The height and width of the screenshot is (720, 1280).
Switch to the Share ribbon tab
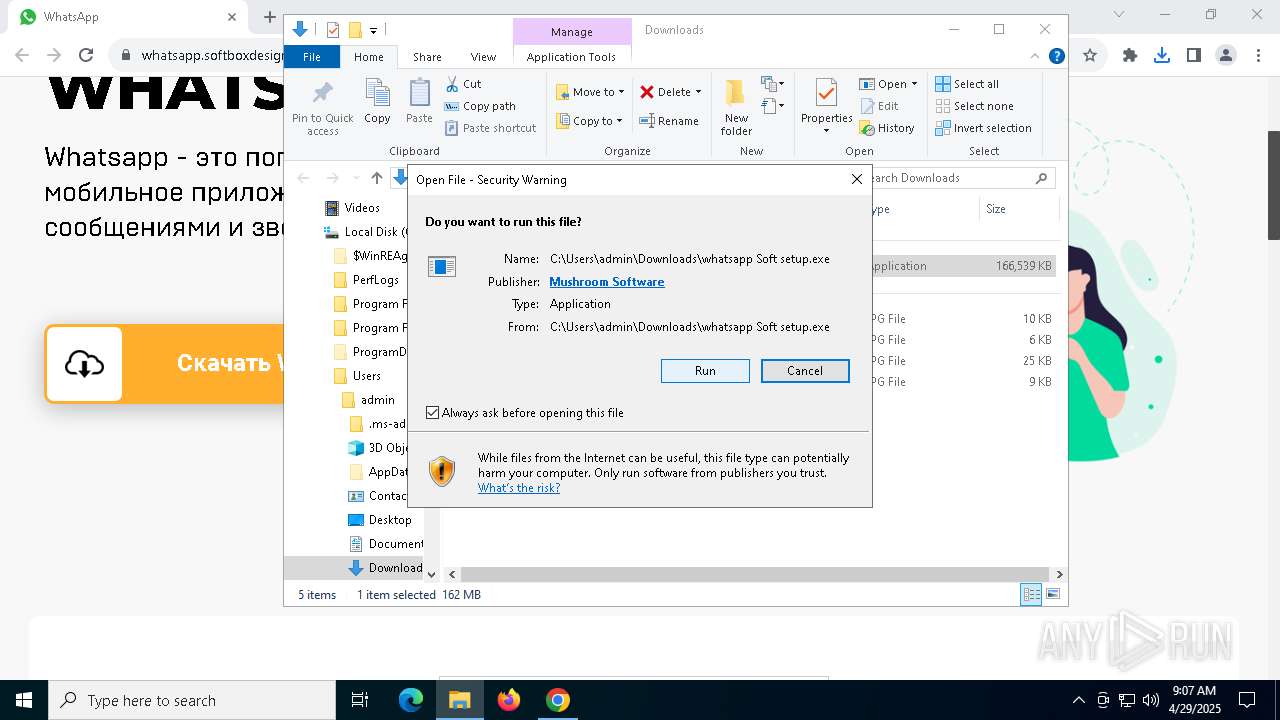[427, 57]
